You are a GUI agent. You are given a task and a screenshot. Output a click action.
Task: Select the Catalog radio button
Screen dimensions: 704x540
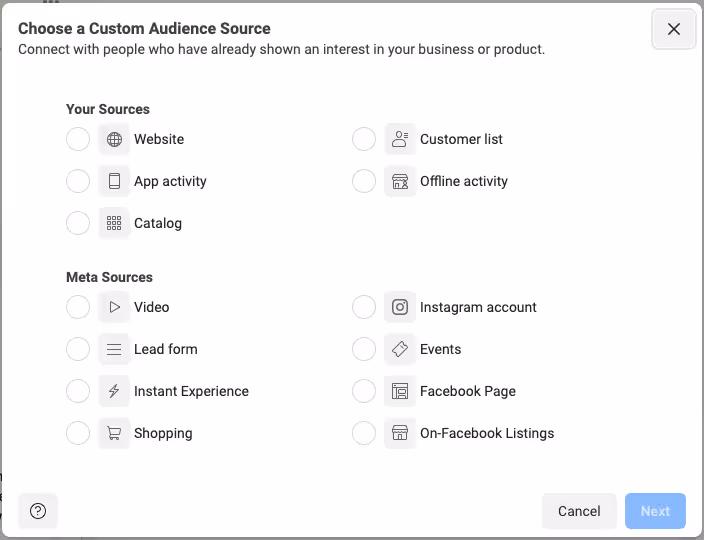[78, 223]
